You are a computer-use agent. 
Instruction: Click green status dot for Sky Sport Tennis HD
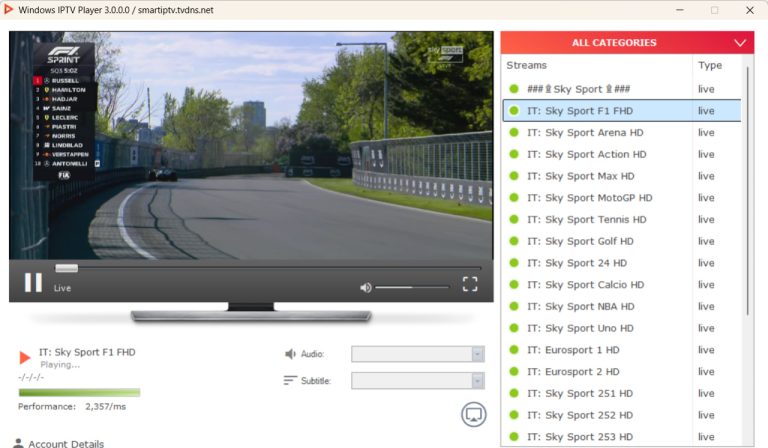(x=514, y=219)
